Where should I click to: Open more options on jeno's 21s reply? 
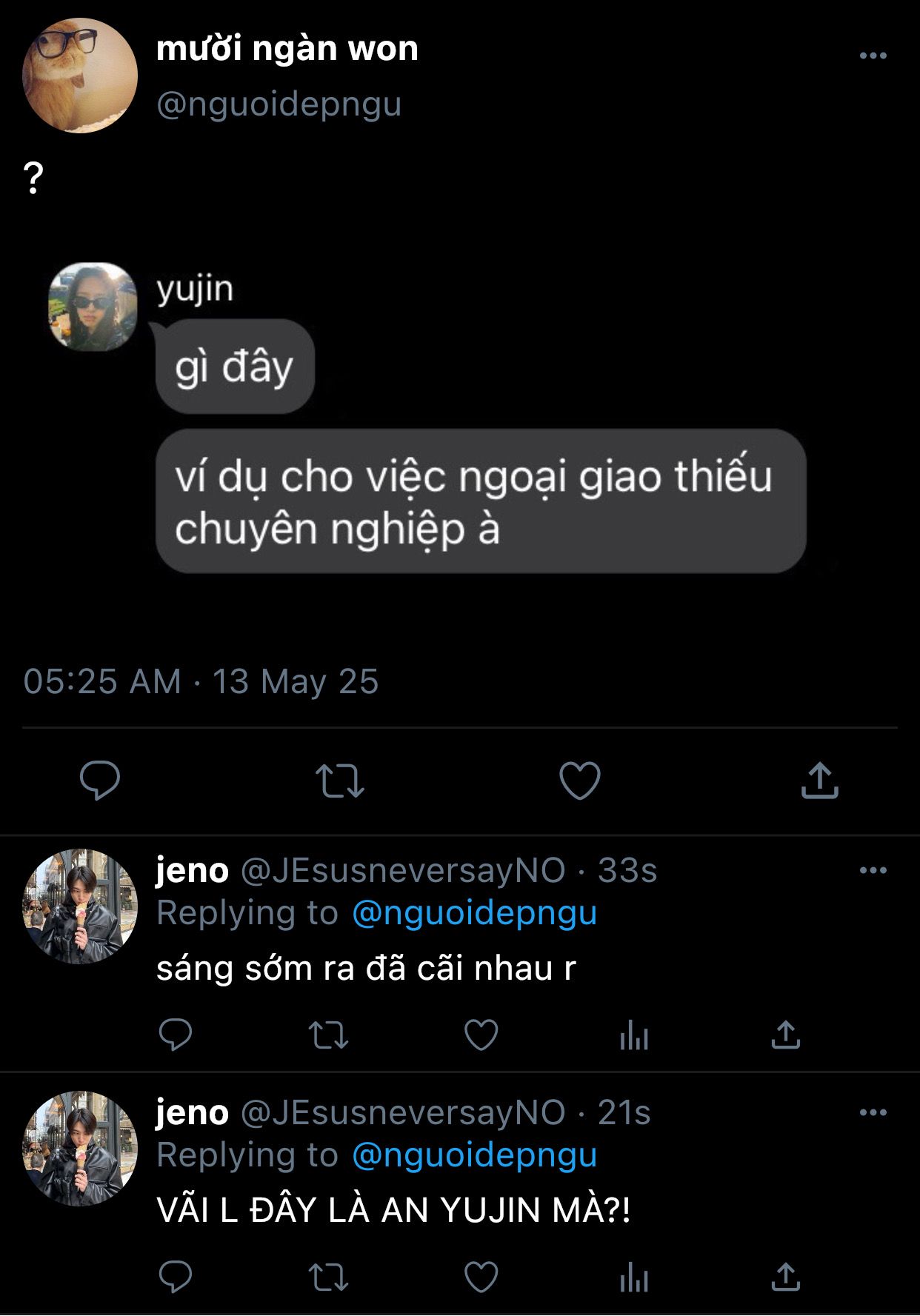873,1112
